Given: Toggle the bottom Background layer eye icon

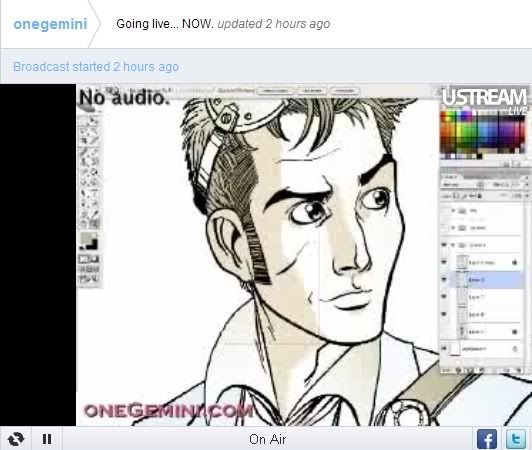Looking at the screenshot, I should (x=444, y=349).
